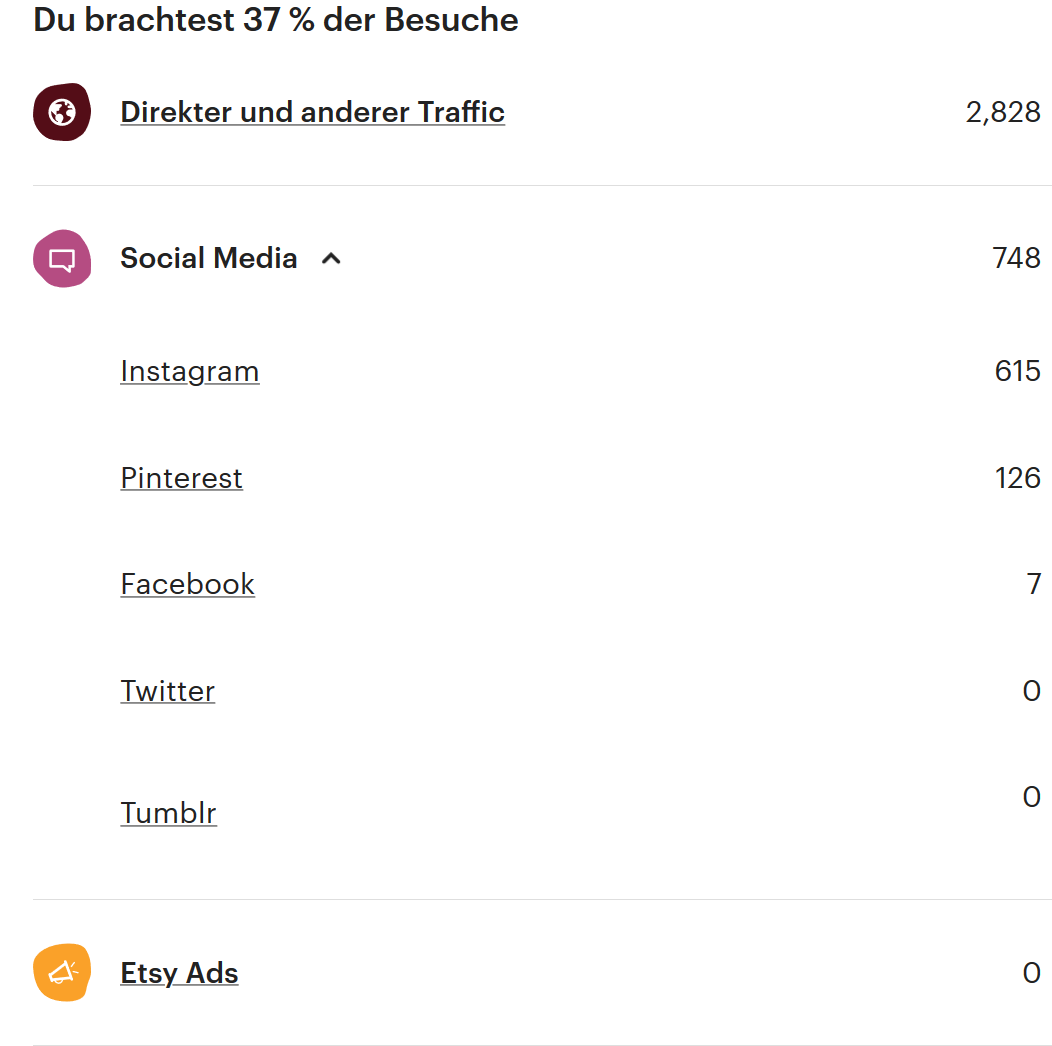Image resolution: width=1052 pixels, height=1046 pixels.
Task: Click the 615 Instagram visits count
Action: [x=1018, y=371]
